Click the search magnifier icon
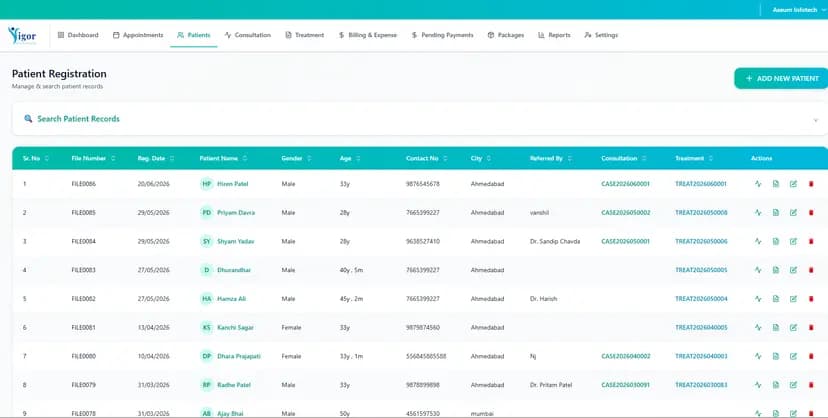Viewport: 828px width, 418px height. (28, 119)
